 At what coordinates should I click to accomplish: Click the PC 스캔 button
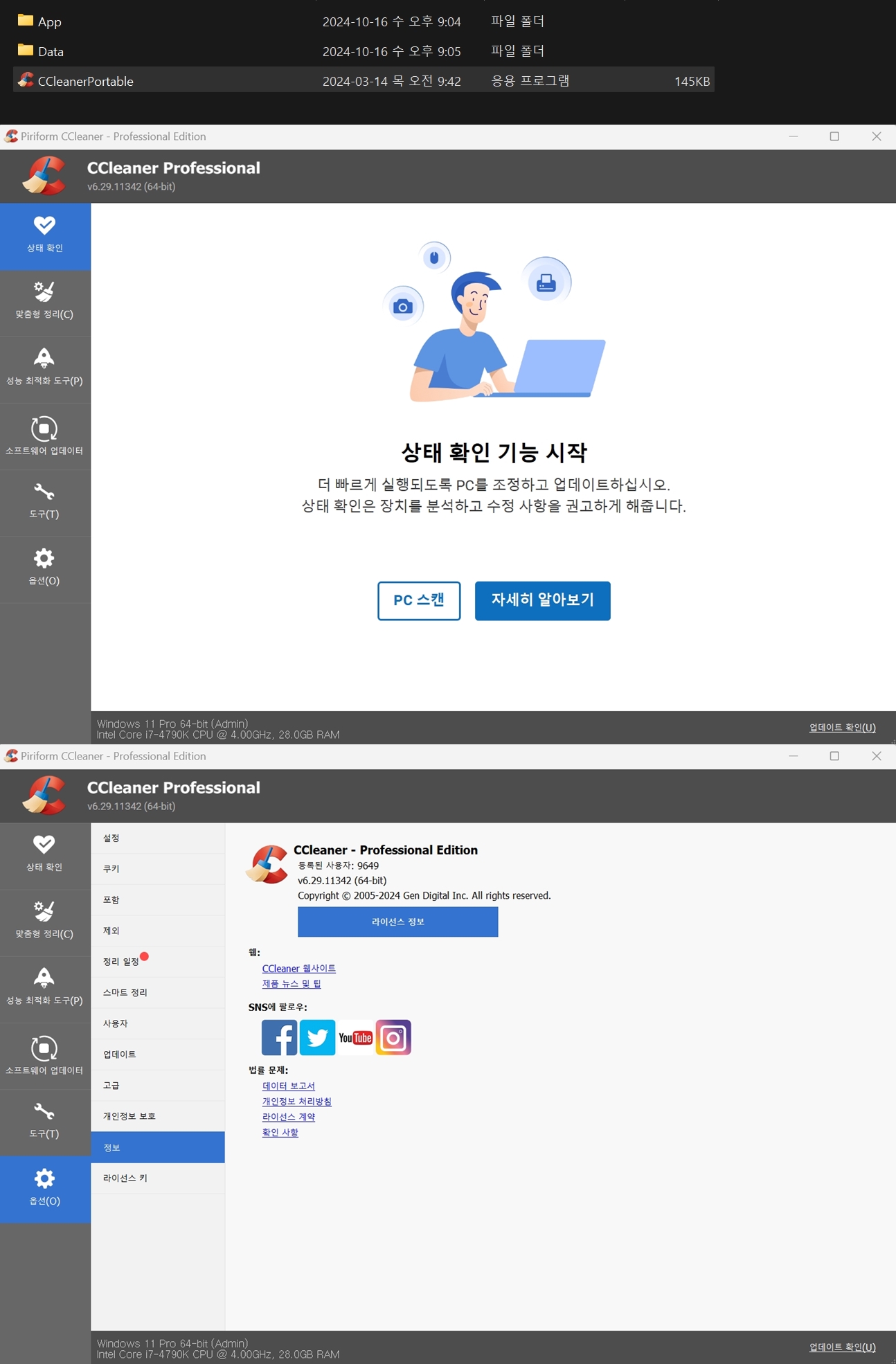(x=419, y=600)
